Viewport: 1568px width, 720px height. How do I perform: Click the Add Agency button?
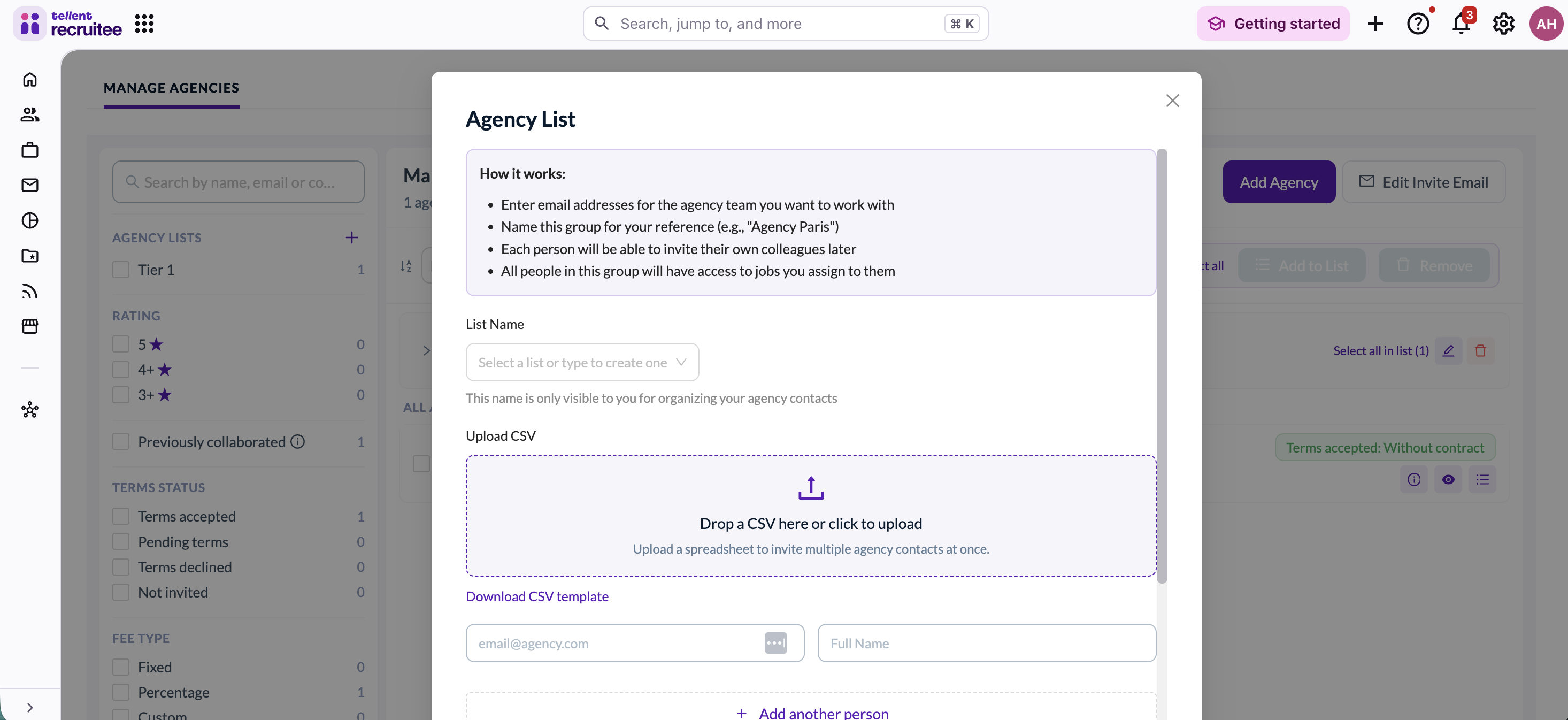[1279, 182]
